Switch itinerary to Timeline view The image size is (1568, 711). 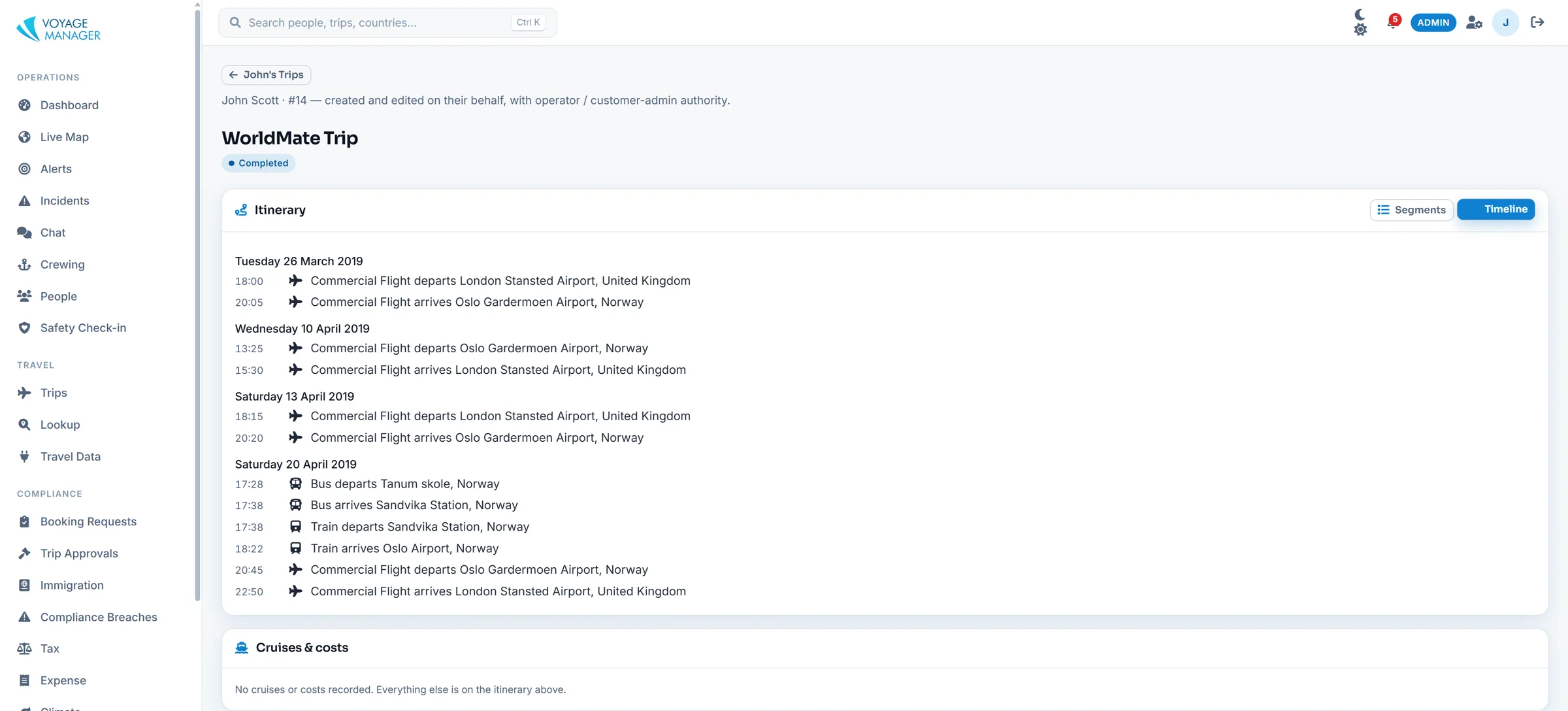click(1496, 209)
